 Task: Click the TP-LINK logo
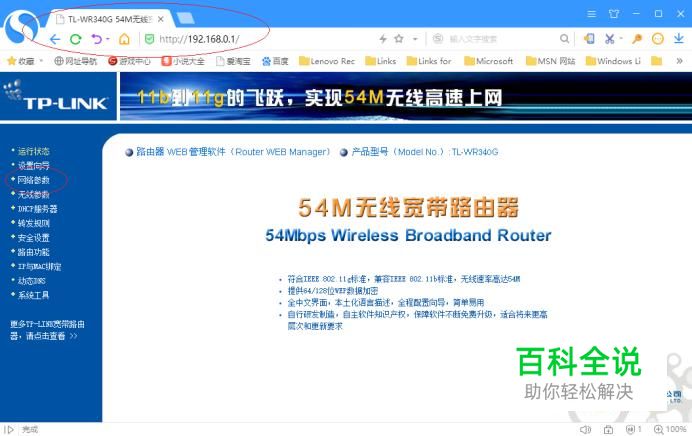56,96
